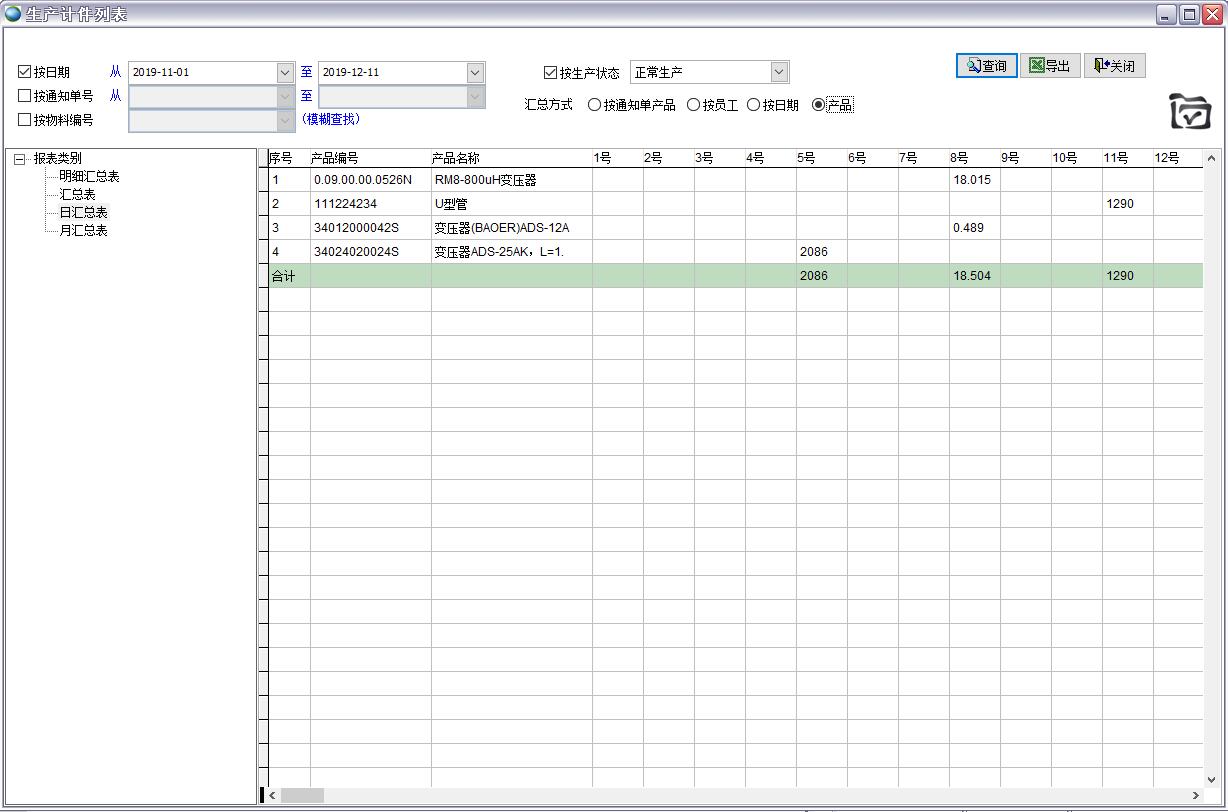Click the 导出 Excel export button
The height and width of the screenshot is (812, 1228).
pyautogui.click(x=1050, y=66)
